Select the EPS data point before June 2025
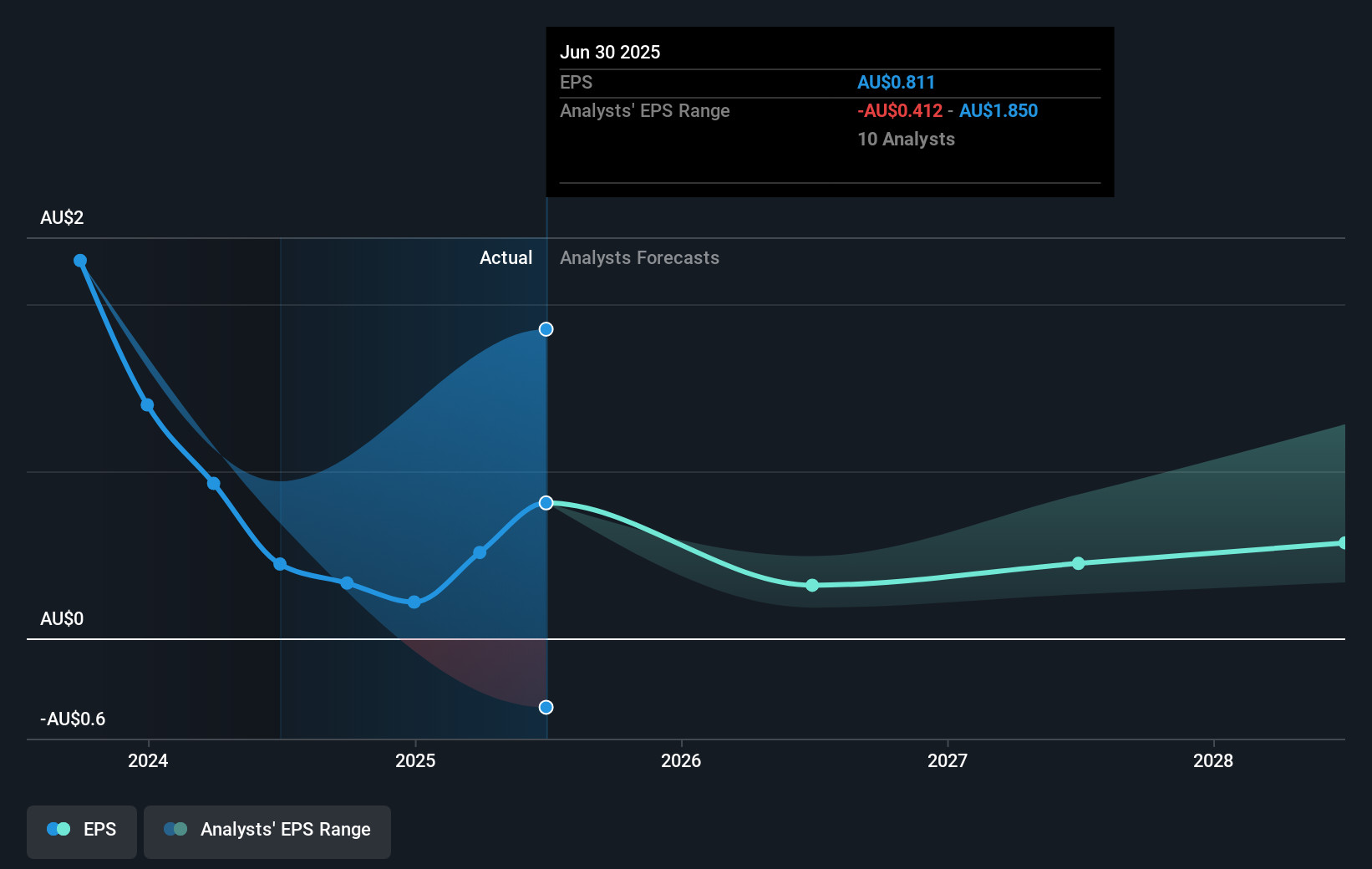The width and height of the screenshot is (1372, 869). [x=480, y=552]
